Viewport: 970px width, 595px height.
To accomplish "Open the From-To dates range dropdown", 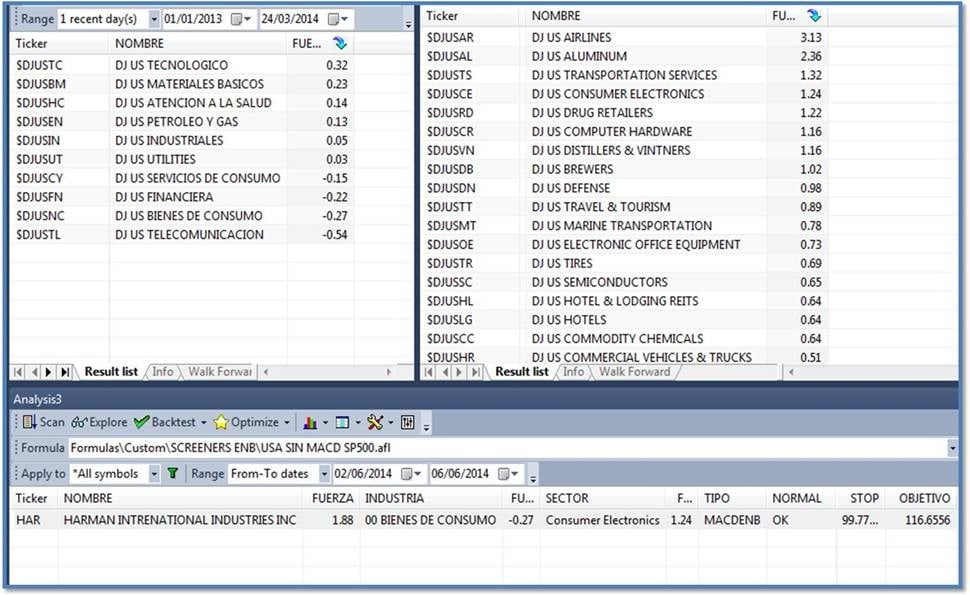I will coord(324,474).
